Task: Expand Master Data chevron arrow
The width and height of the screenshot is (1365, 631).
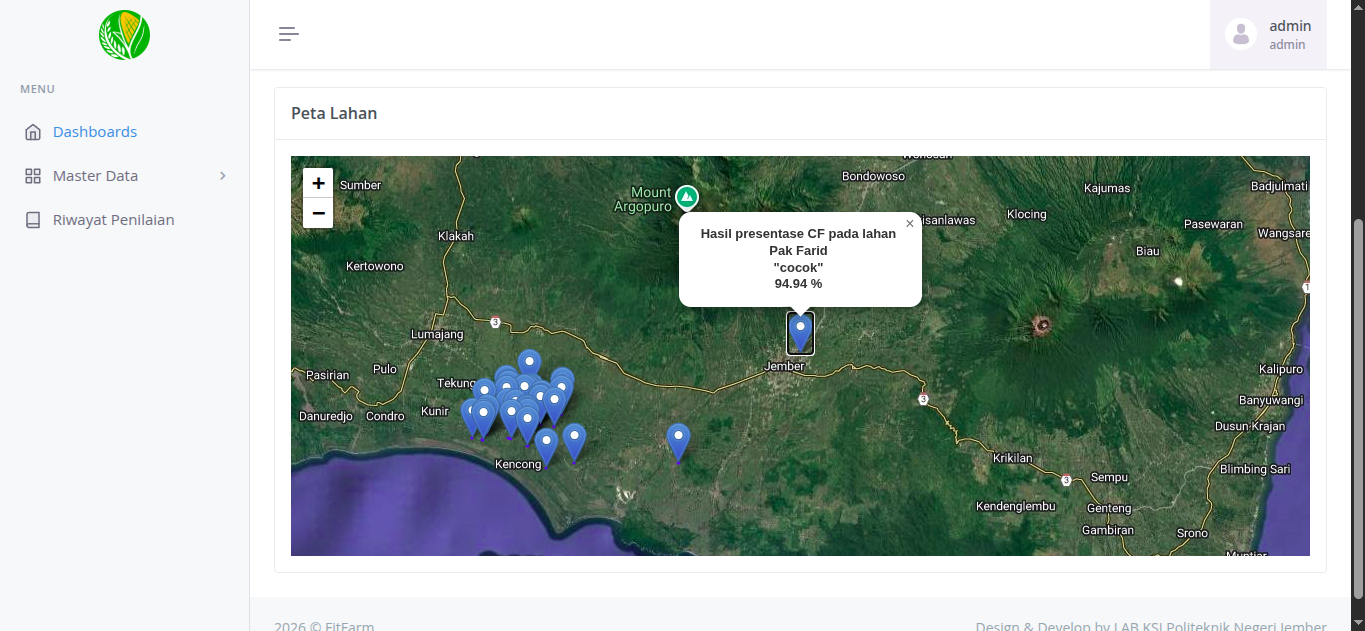Action: [x=223, y=176]
